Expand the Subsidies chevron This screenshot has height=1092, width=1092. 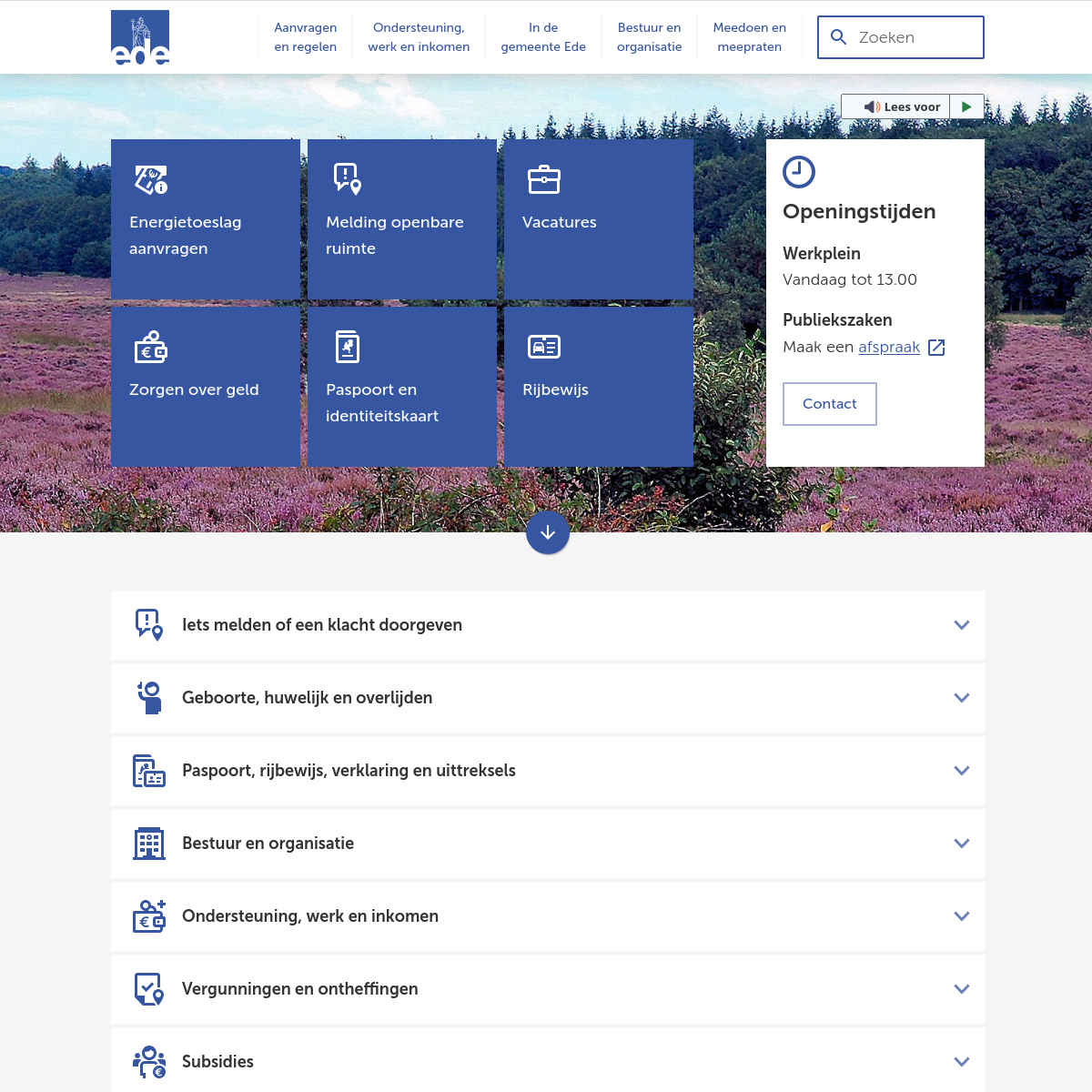pos(962,1062)
